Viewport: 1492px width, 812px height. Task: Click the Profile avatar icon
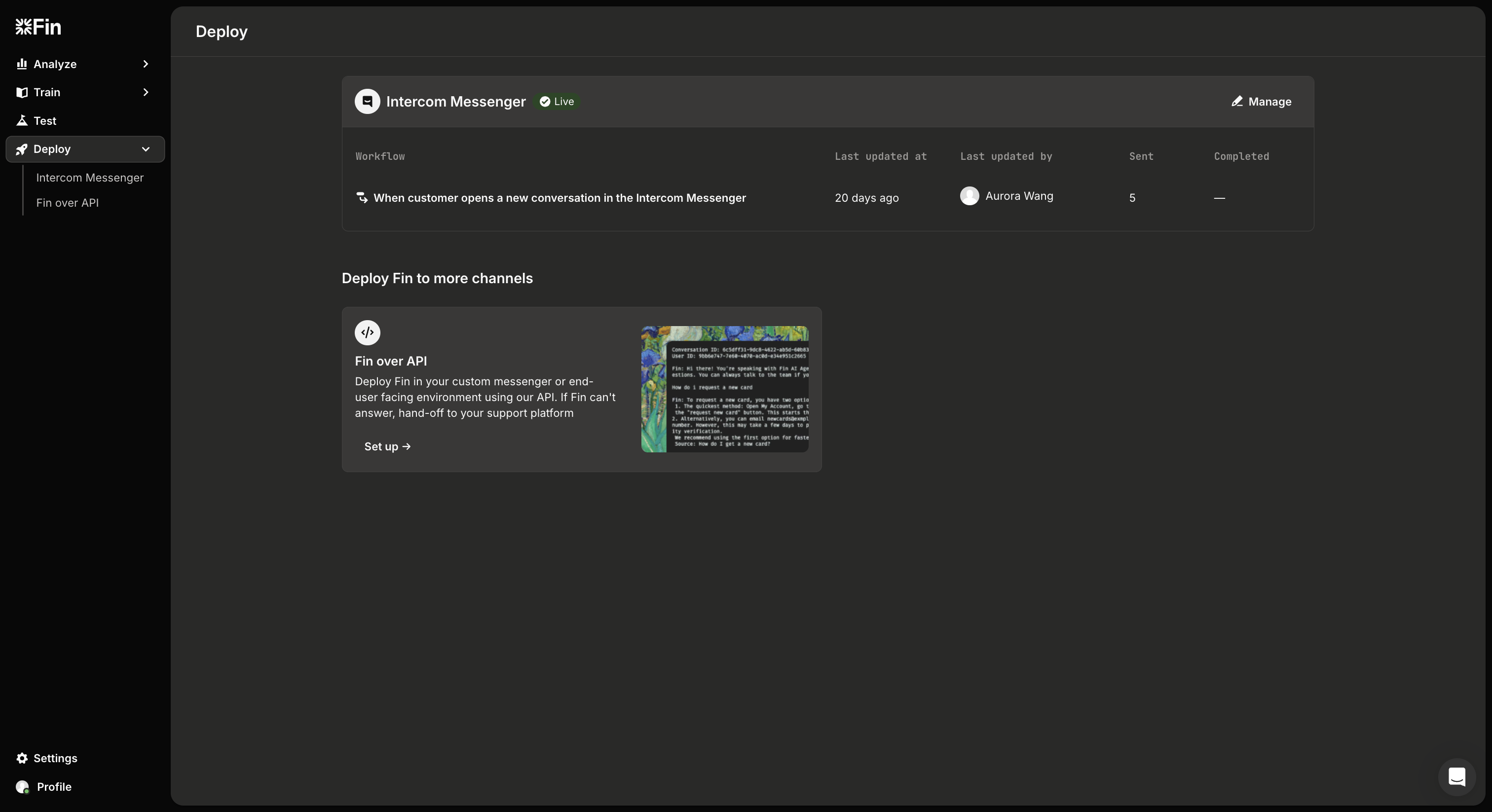23,786
